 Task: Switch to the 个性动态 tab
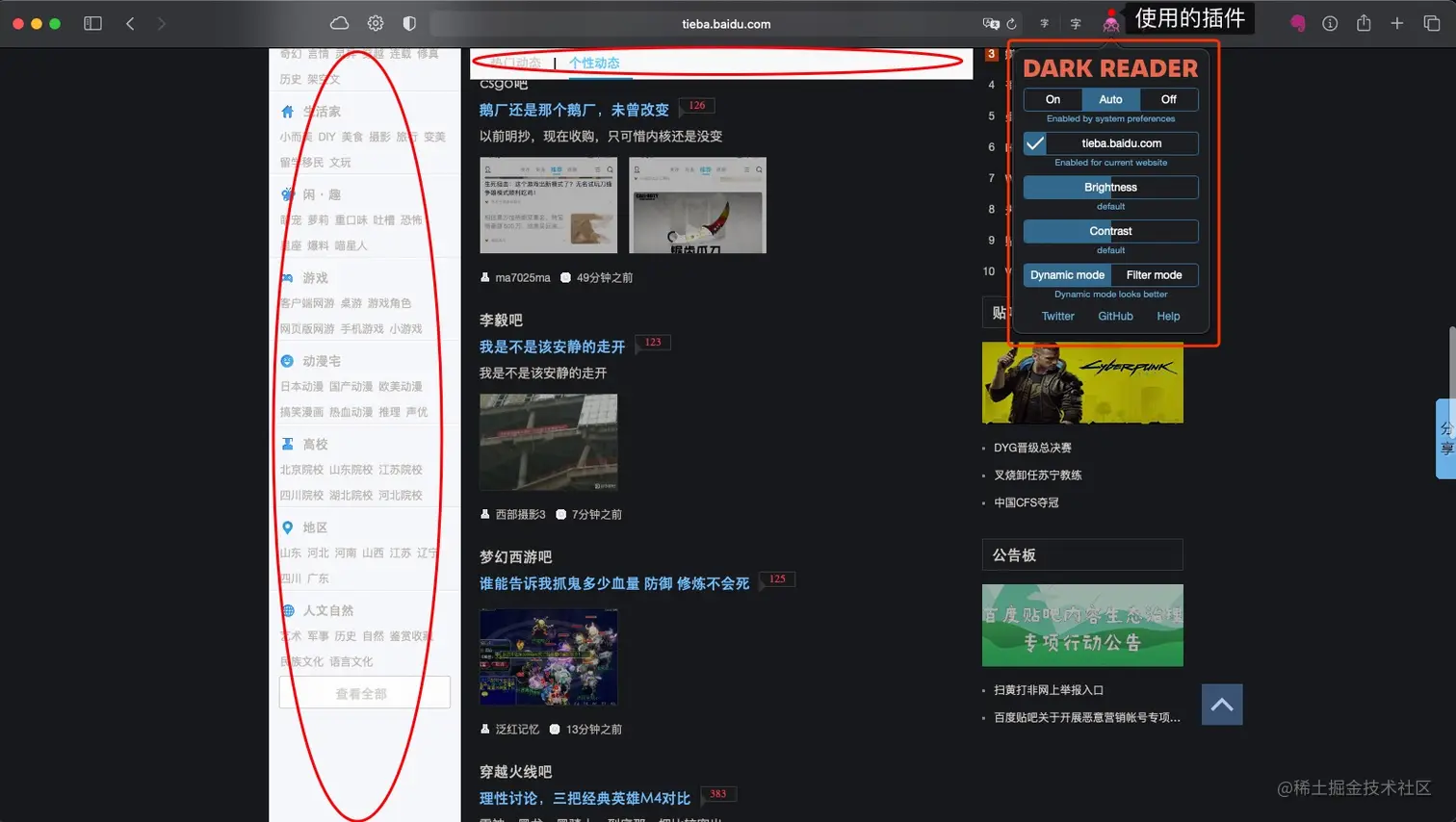594,63
